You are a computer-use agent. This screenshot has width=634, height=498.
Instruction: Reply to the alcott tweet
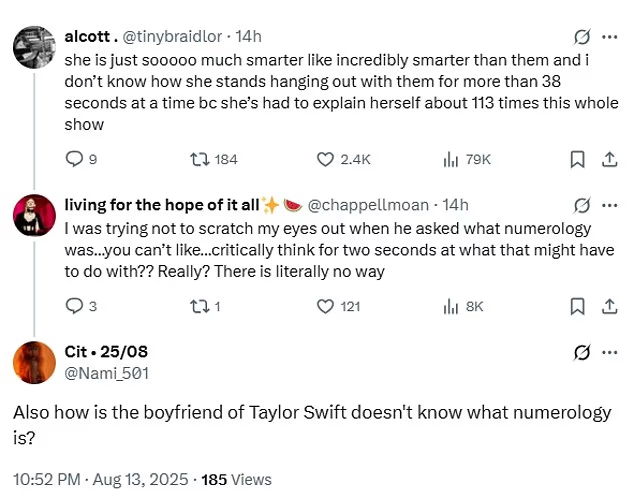click(x=74, y=159)
